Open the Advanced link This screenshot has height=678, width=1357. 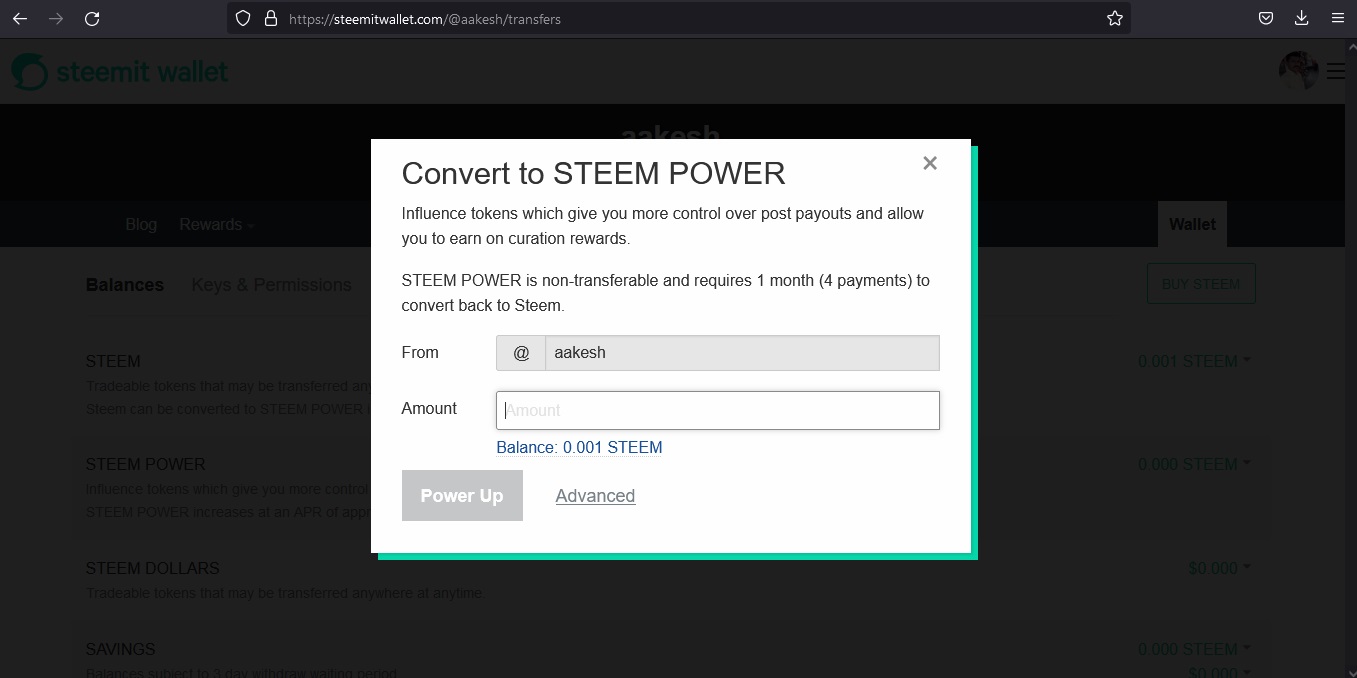click(595, 496)
